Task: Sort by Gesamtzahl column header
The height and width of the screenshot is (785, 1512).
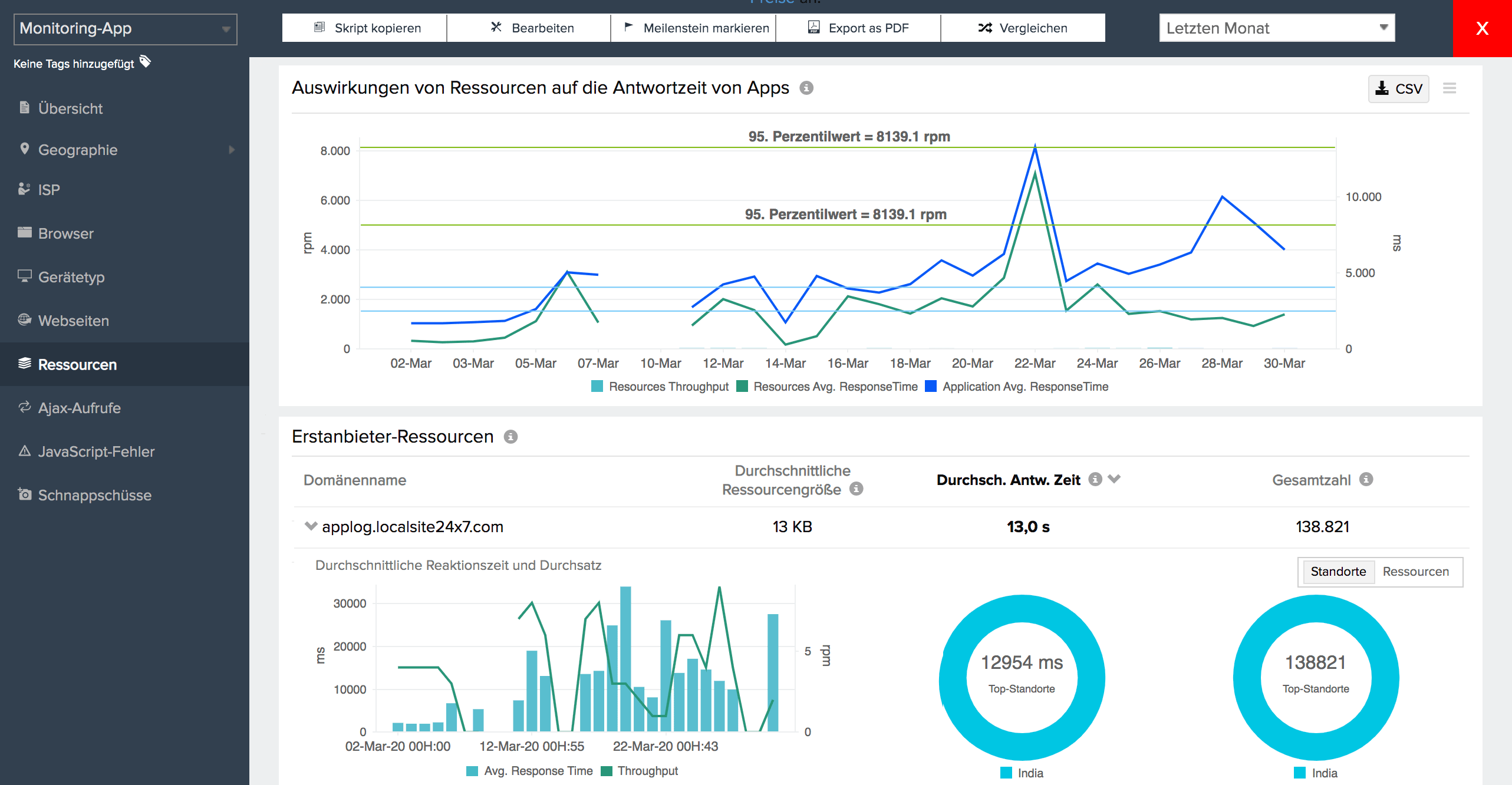Action: click(1311, 480)
